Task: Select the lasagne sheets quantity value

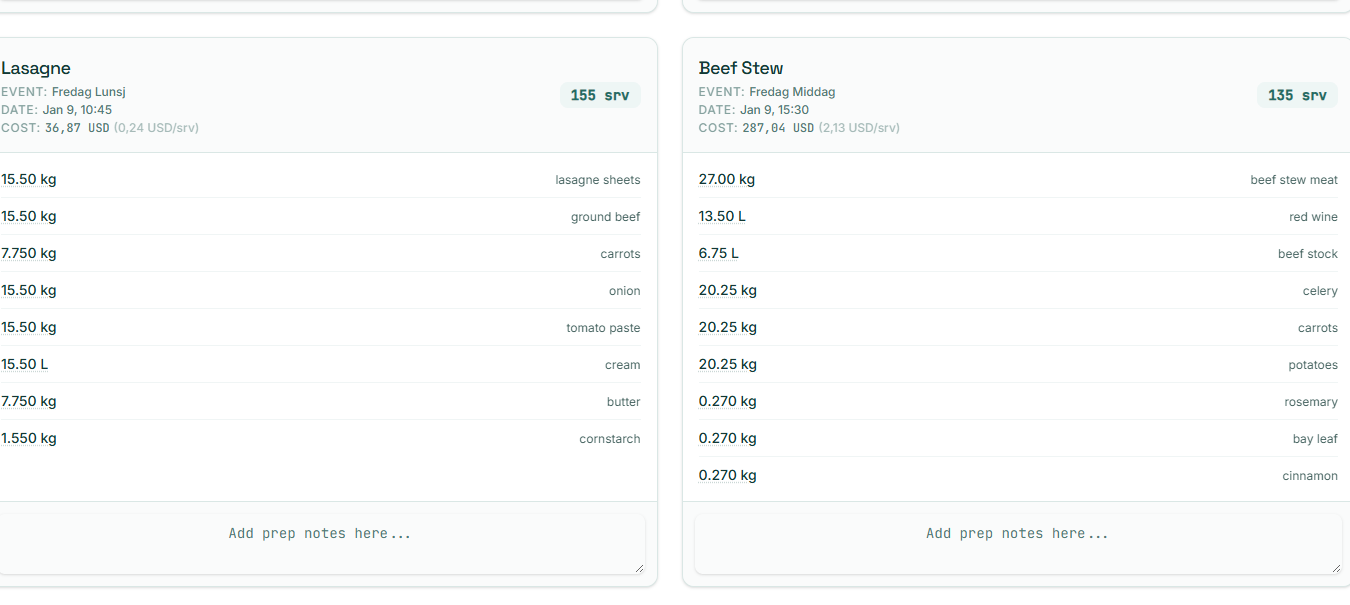Action: (29, 180)
